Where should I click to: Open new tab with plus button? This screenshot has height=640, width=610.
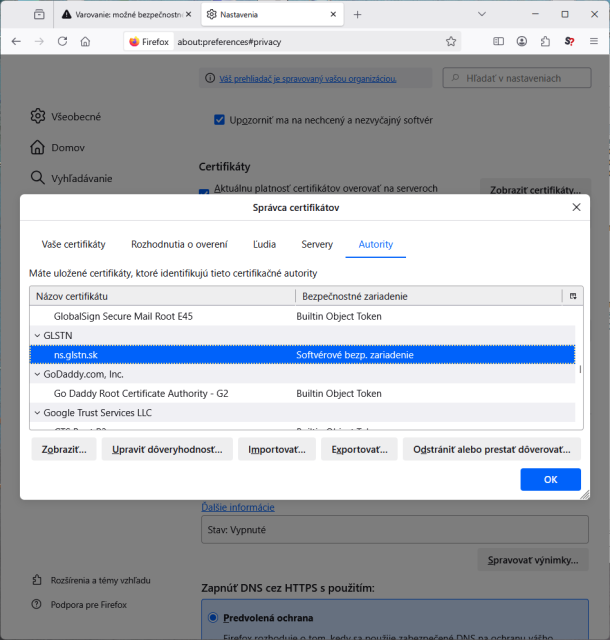pyautogui.click(x=358, y=14)
